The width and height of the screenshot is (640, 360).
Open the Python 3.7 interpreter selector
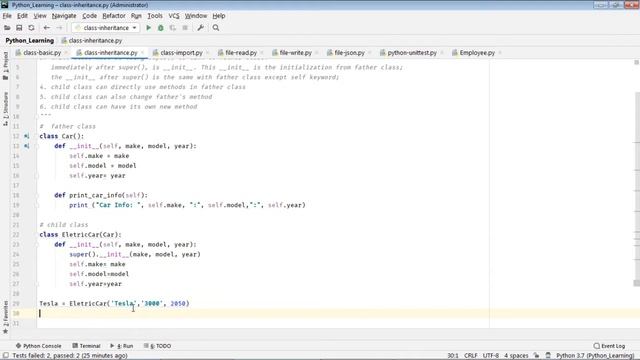pyautogui.click(x=595, y=356)
